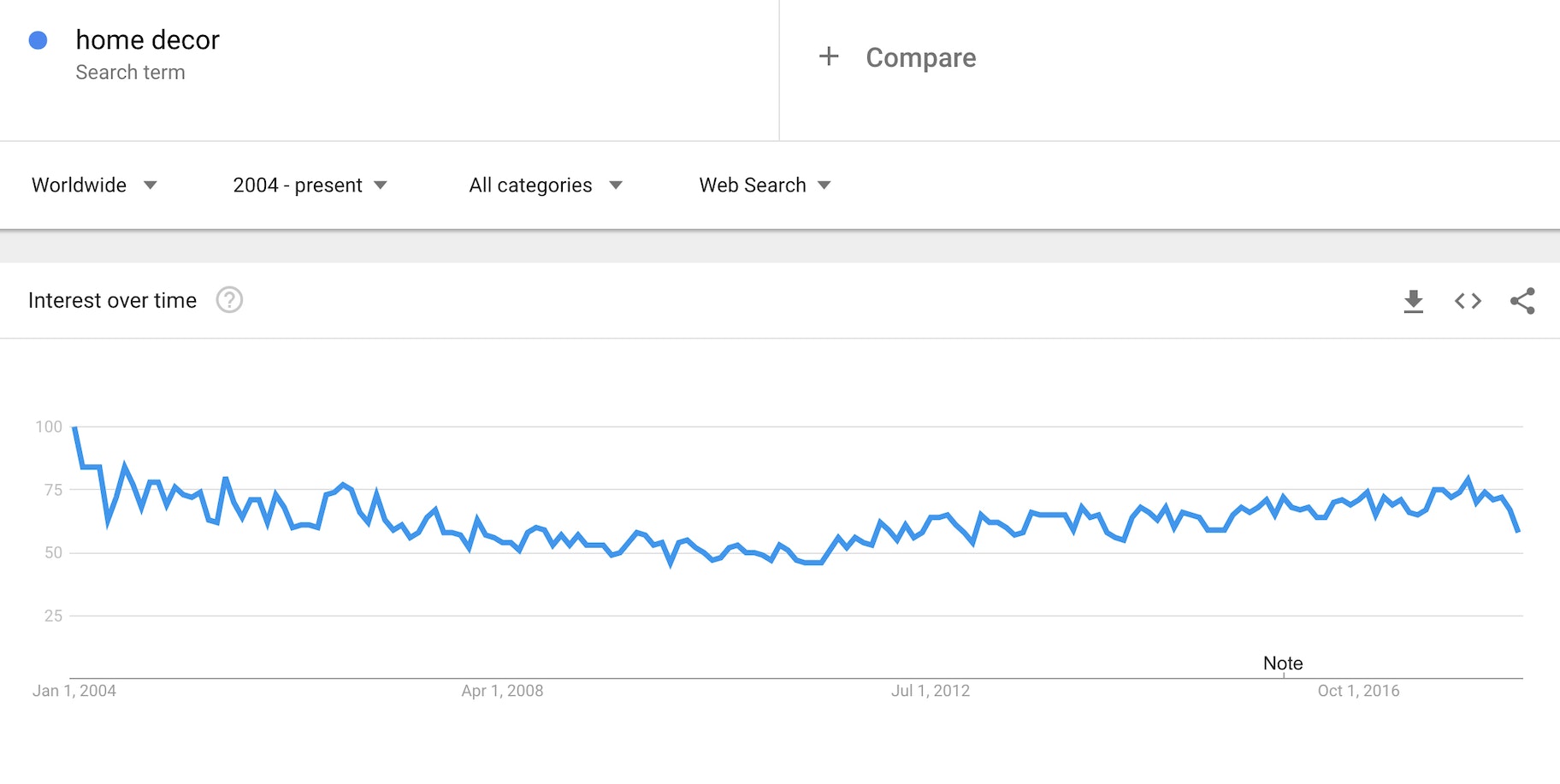Click the share icon on the far right
The image size is (1560, 784).
click(1523, 300)
